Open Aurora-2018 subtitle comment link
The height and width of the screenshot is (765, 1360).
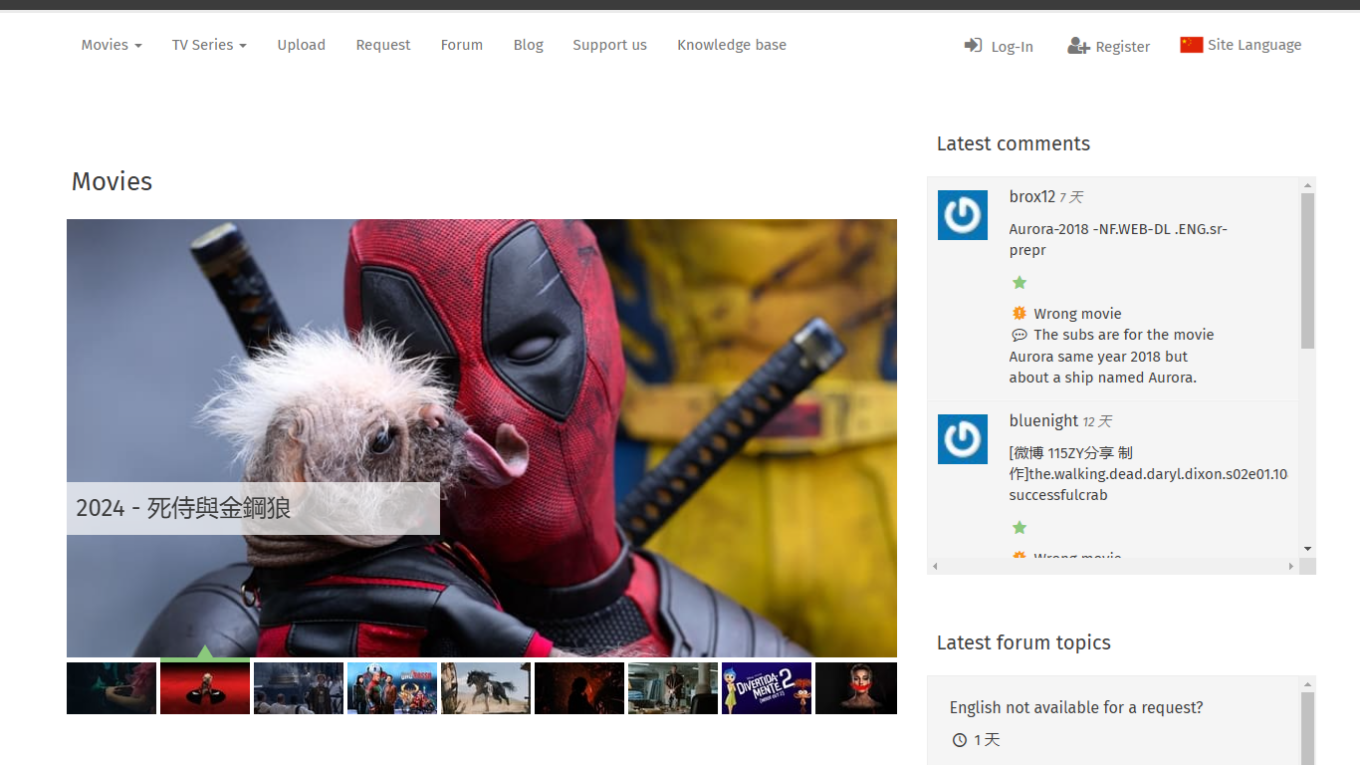(x=1118, y=240)
